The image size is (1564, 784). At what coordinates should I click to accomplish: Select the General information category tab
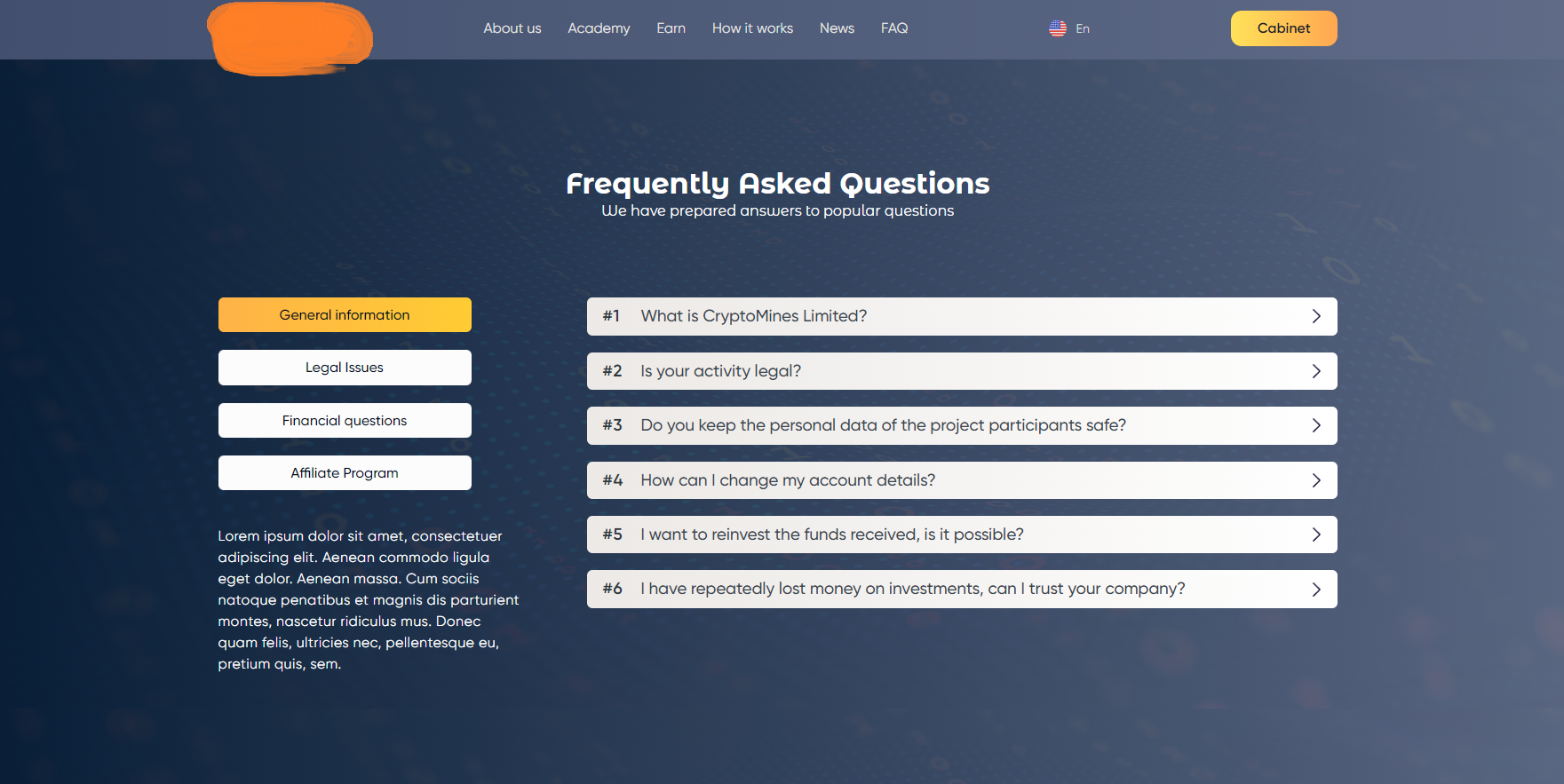tap(345, 315)
